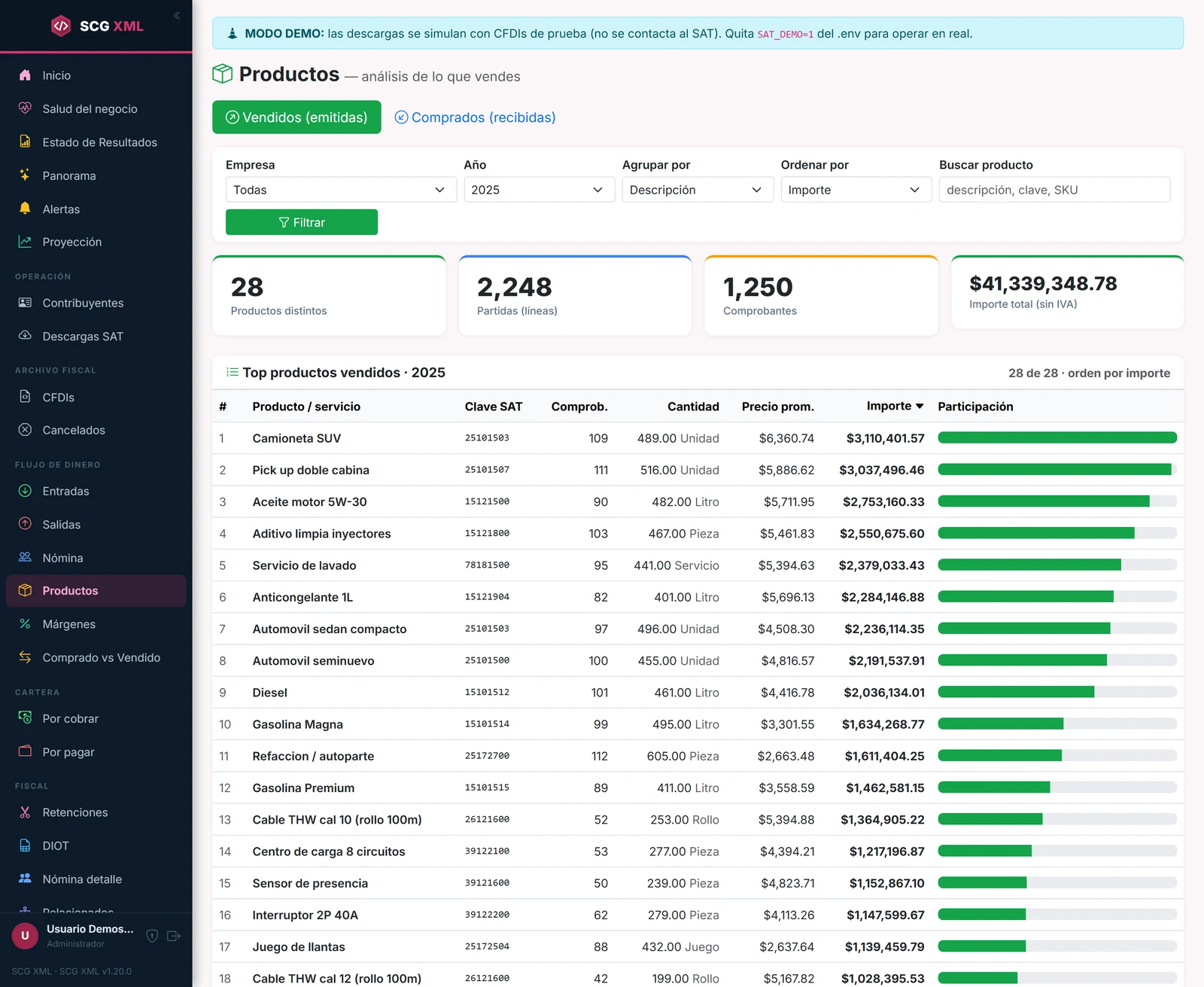Click the Márgenes percent icon
The image size is (1204, 987).
25,624
